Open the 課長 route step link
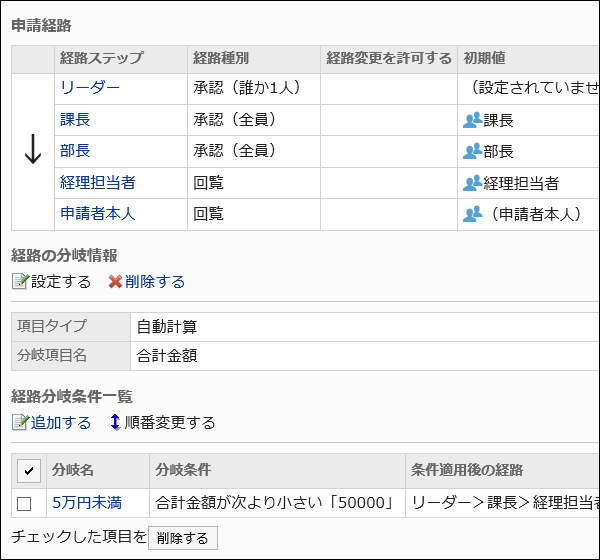The width and height of the screenshot is (600, 560). (75, 119)
